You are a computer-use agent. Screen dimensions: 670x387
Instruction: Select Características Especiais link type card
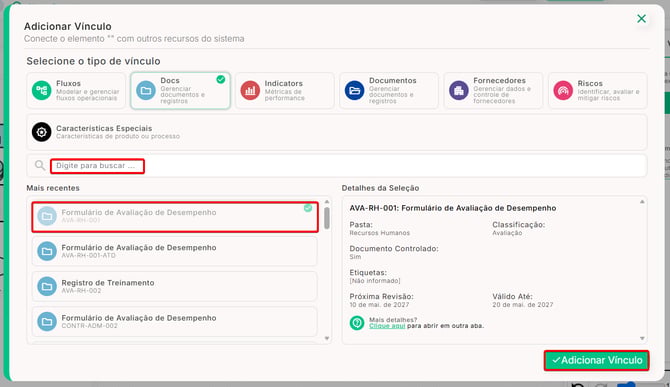click(x=337, y=132)
